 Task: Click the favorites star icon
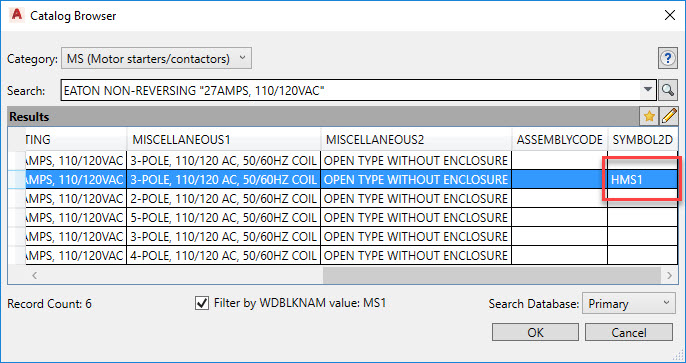(x=649, y=116)
